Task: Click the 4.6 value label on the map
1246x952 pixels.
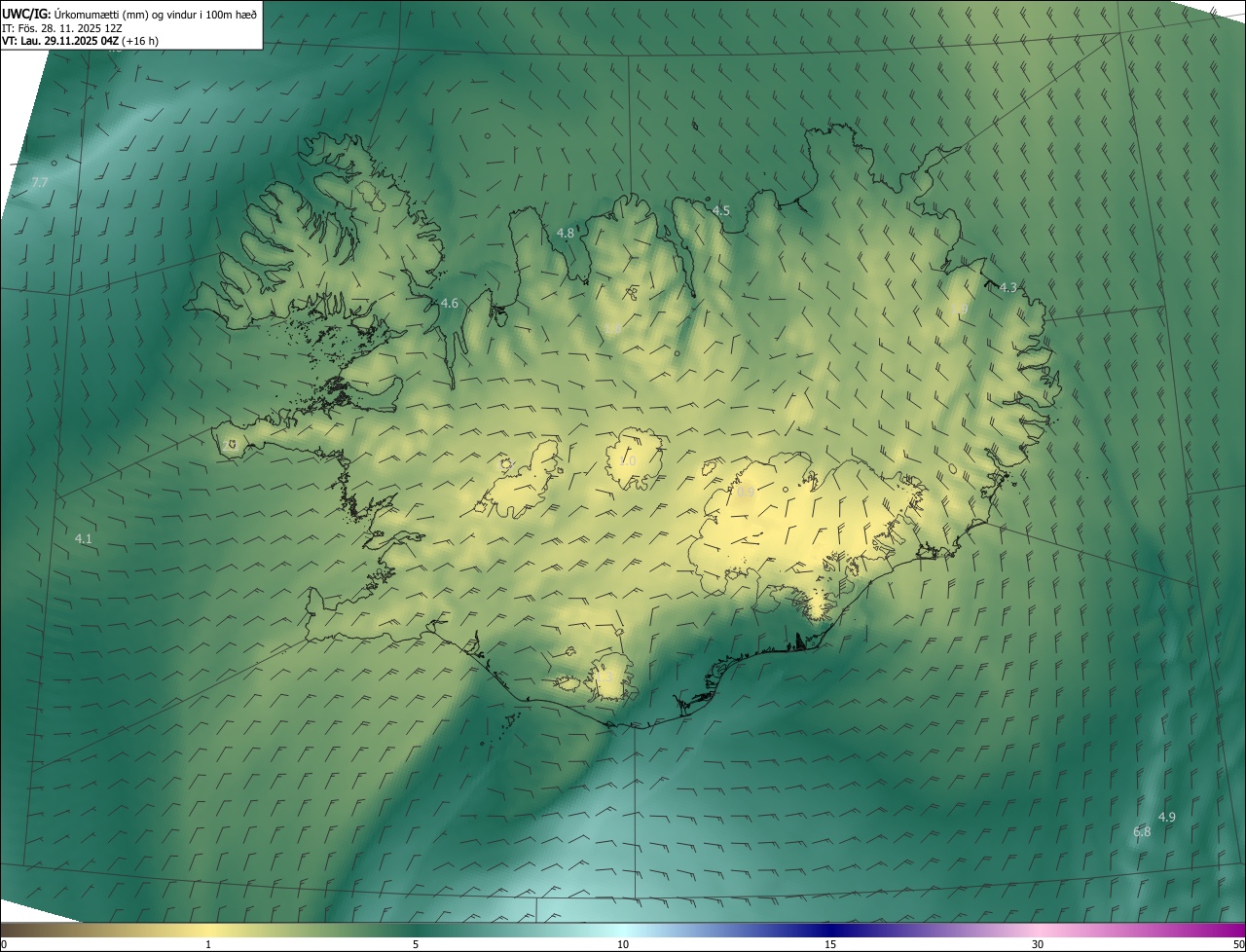Action: [x=450, y=304]
